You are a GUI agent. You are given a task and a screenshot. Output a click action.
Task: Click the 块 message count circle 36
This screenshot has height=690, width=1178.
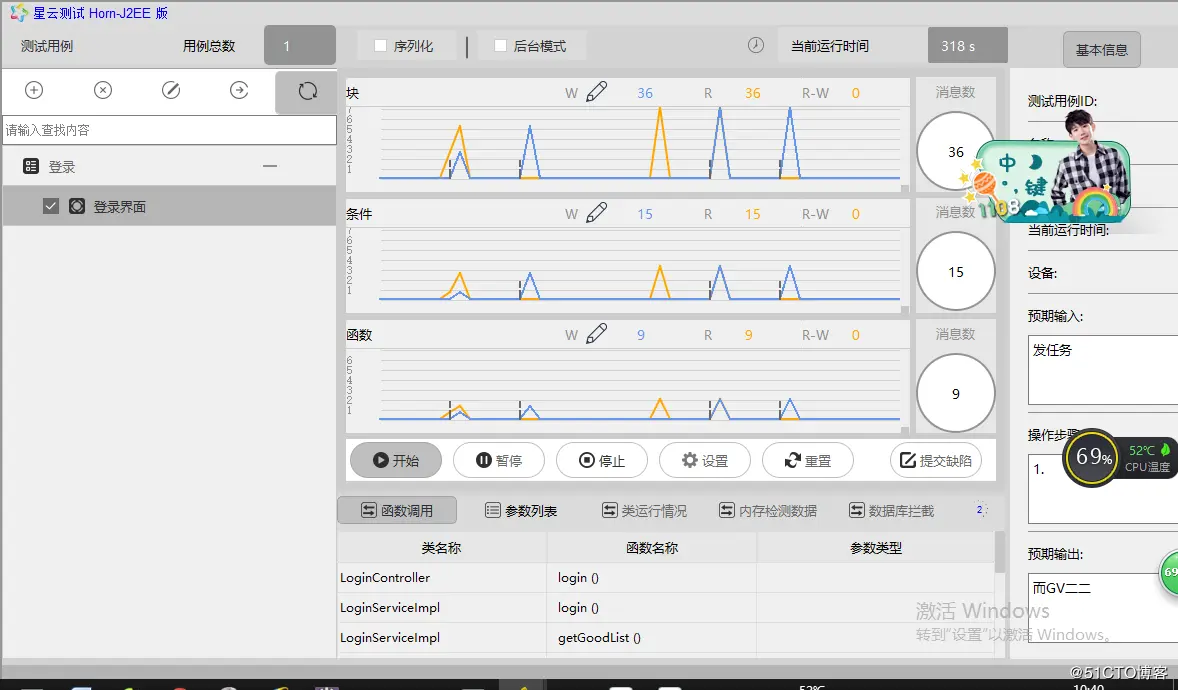pyautogui.click(x=956, y=151)
